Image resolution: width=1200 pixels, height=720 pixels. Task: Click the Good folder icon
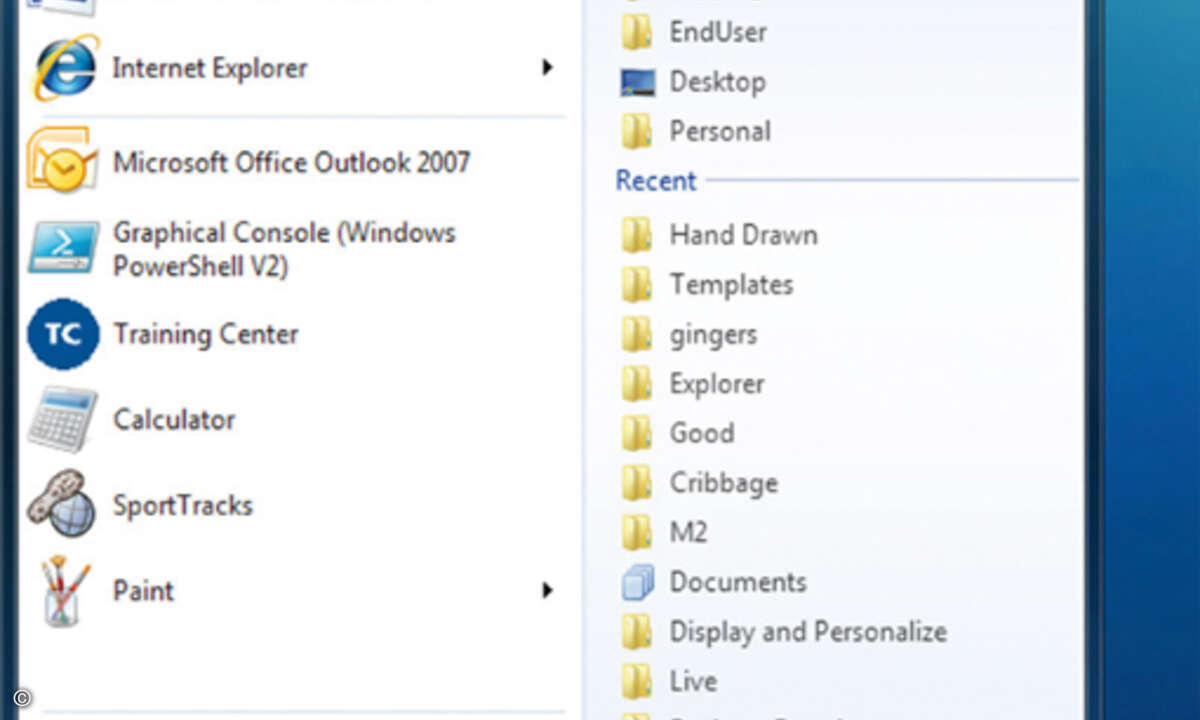coord(637,433)
